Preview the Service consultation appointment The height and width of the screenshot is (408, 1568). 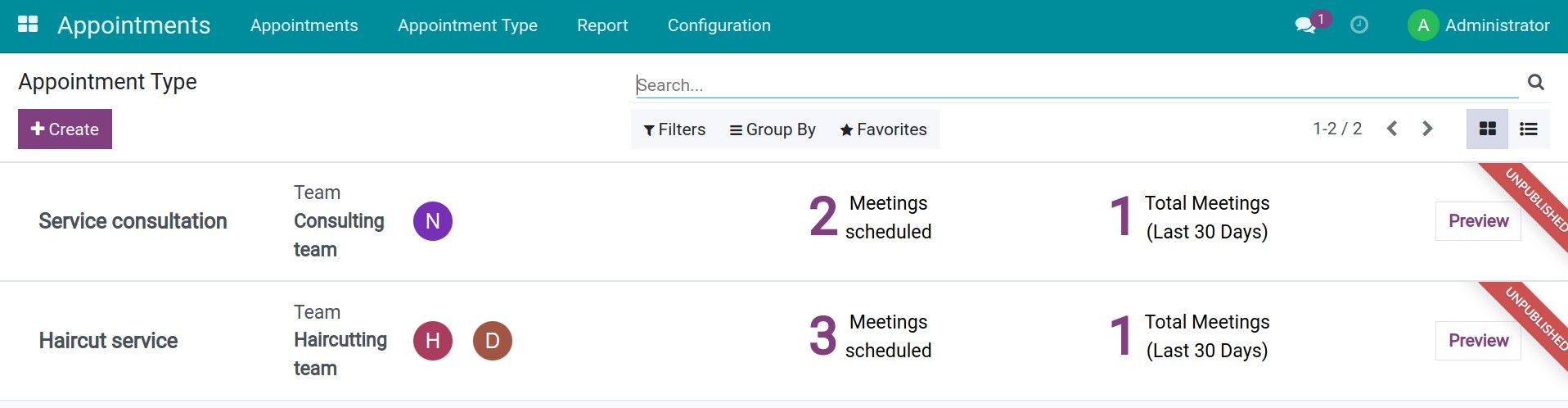tap(1478, 221)
